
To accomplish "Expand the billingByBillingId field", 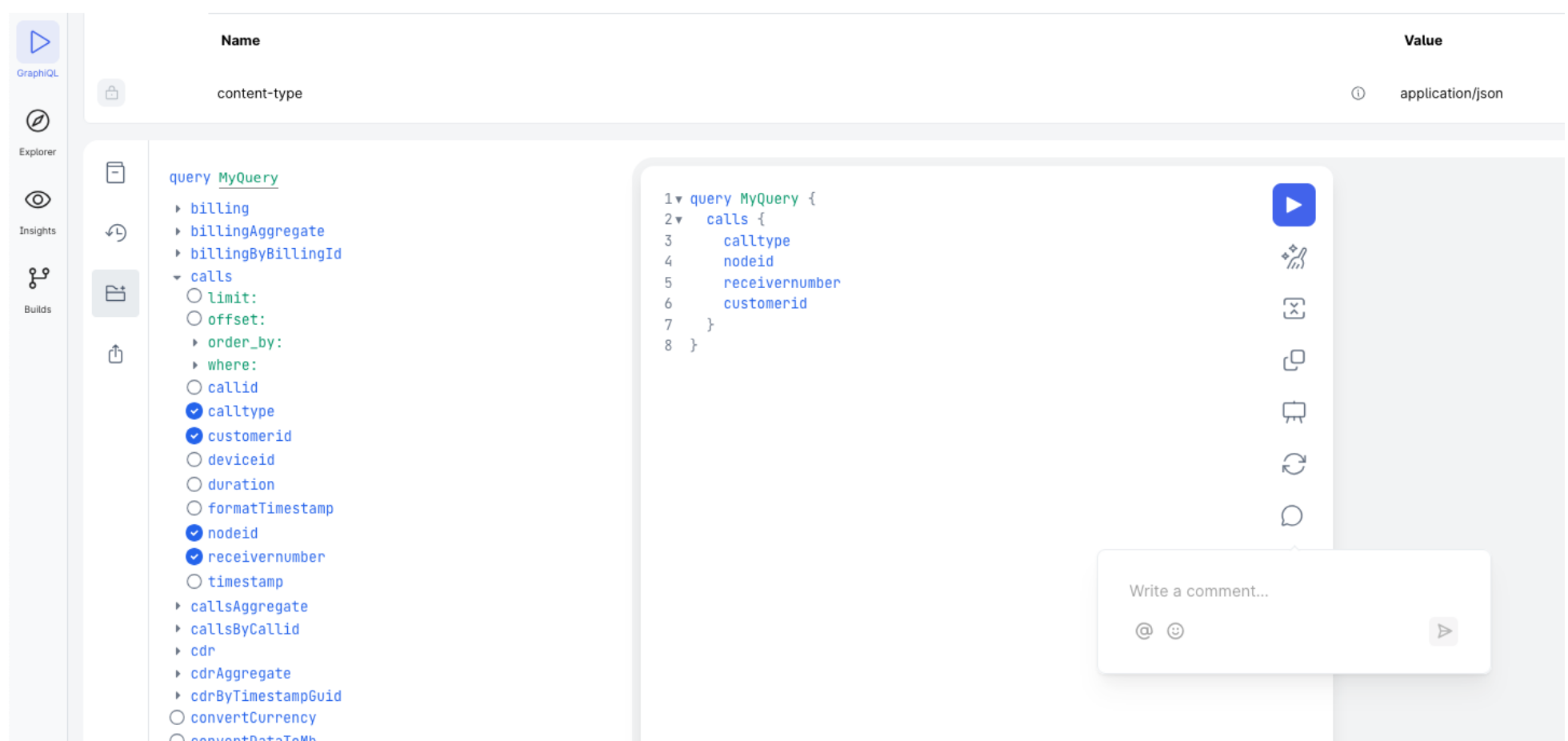I will pos(178,254).
